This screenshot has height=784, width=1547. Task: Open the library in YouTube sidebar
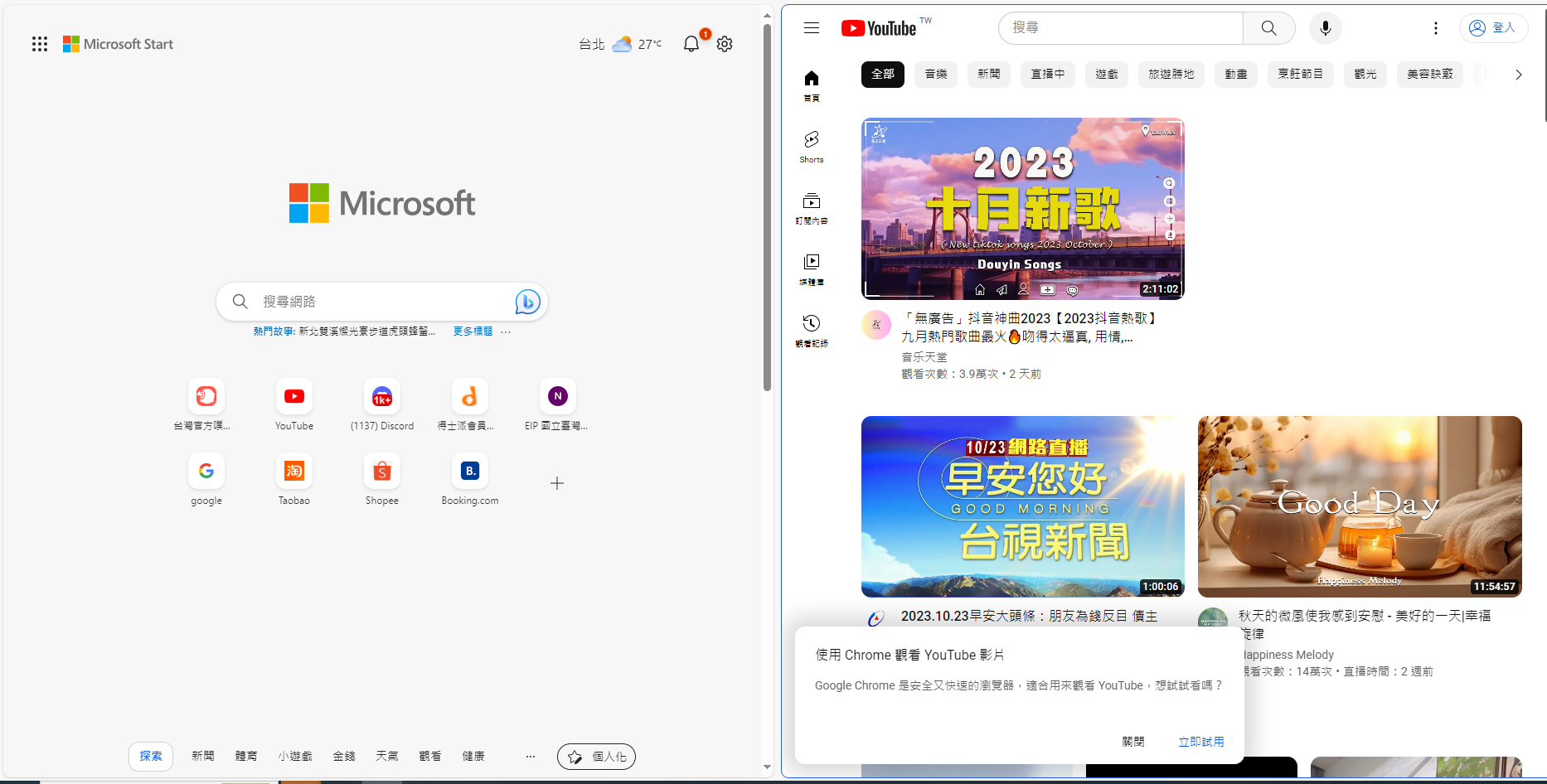812,269
